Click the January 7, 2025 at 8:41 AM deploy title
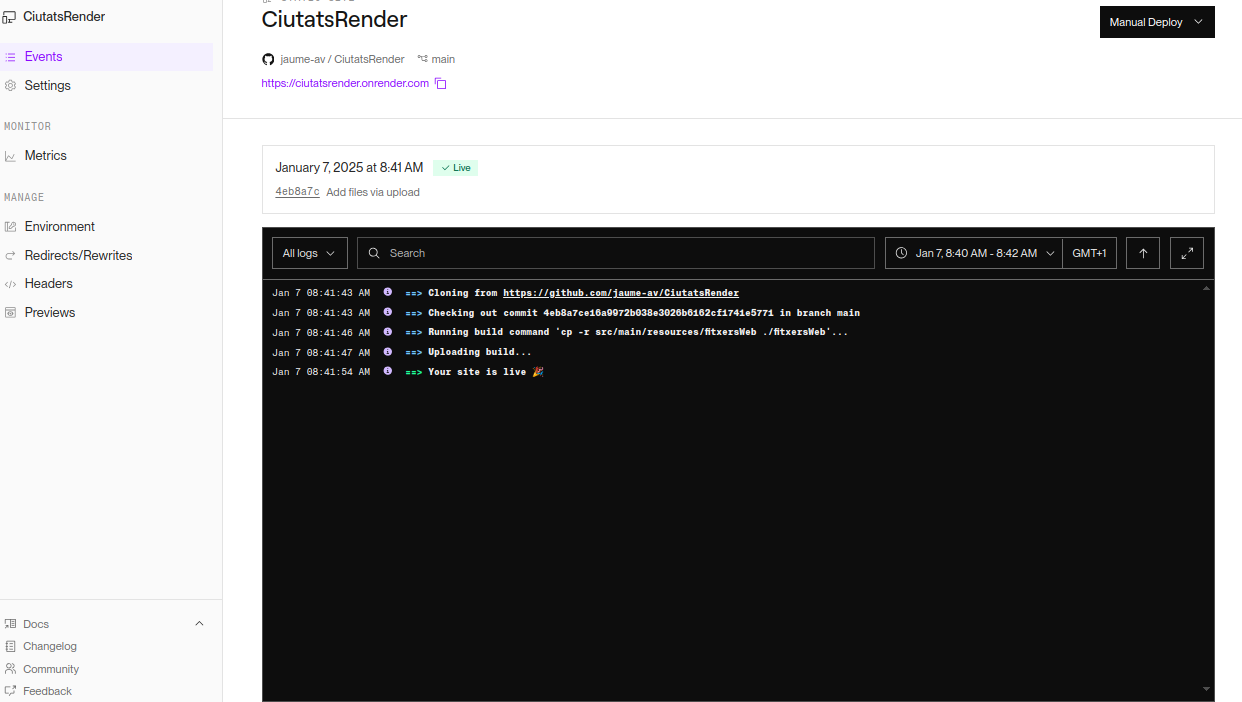The image size is (1242, 702). 349,168
